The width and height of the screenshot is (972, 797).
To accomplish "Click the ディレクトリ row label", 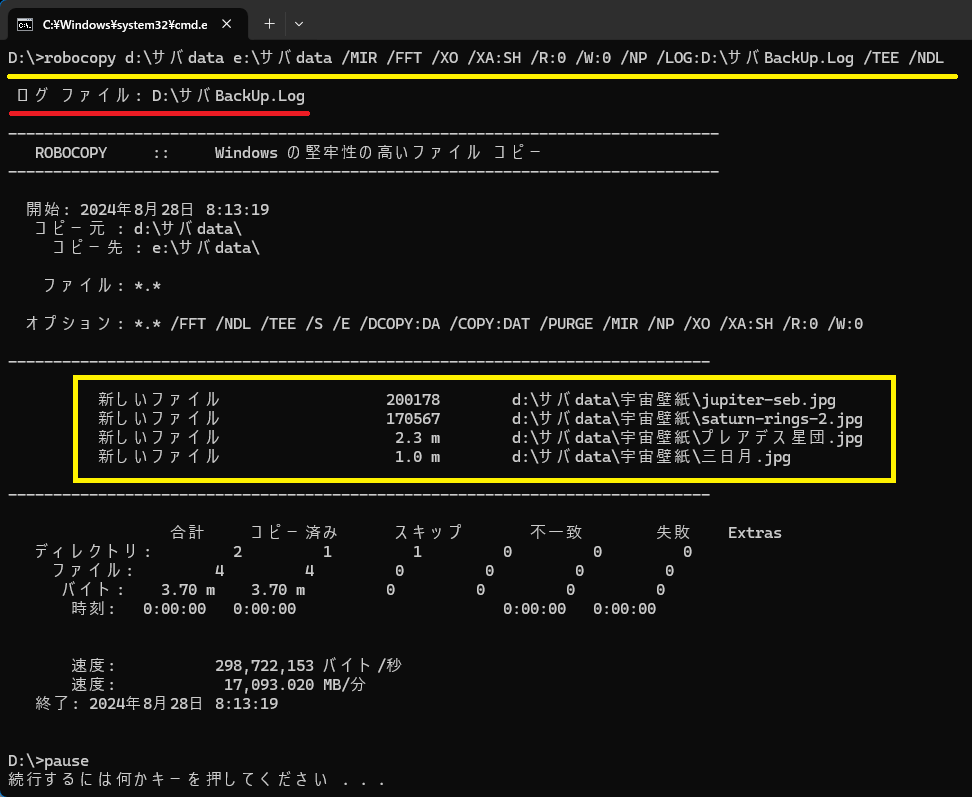I will [93, 552].
